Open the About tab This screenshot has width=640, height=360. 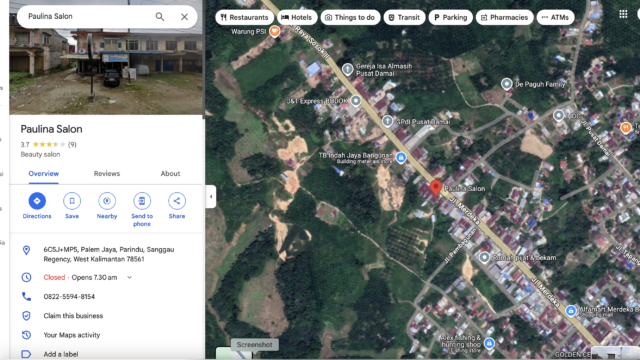point(170,173)
